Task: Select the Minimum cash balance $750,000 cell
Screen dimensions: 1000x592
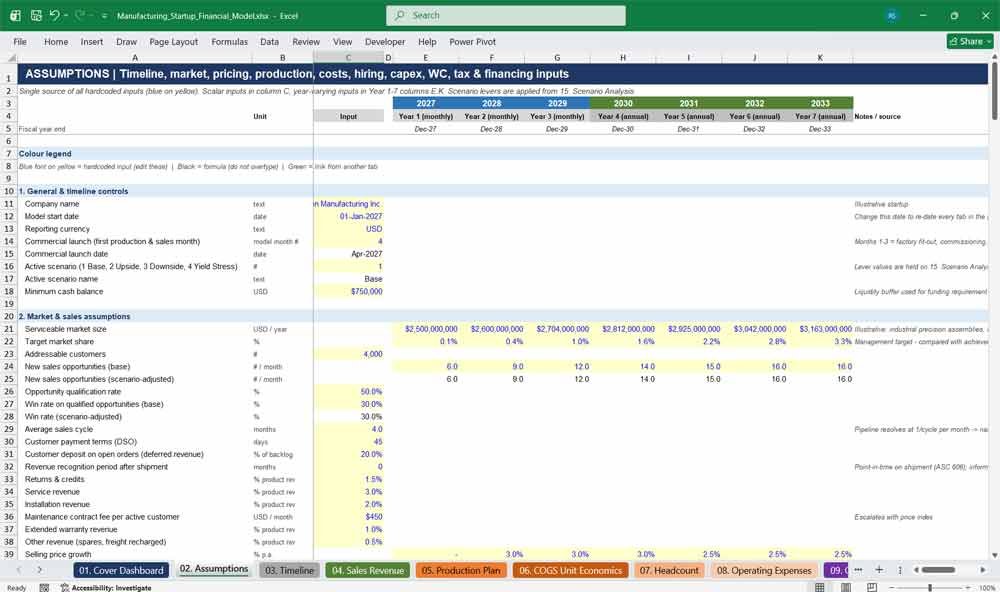Action: point(348,292)
